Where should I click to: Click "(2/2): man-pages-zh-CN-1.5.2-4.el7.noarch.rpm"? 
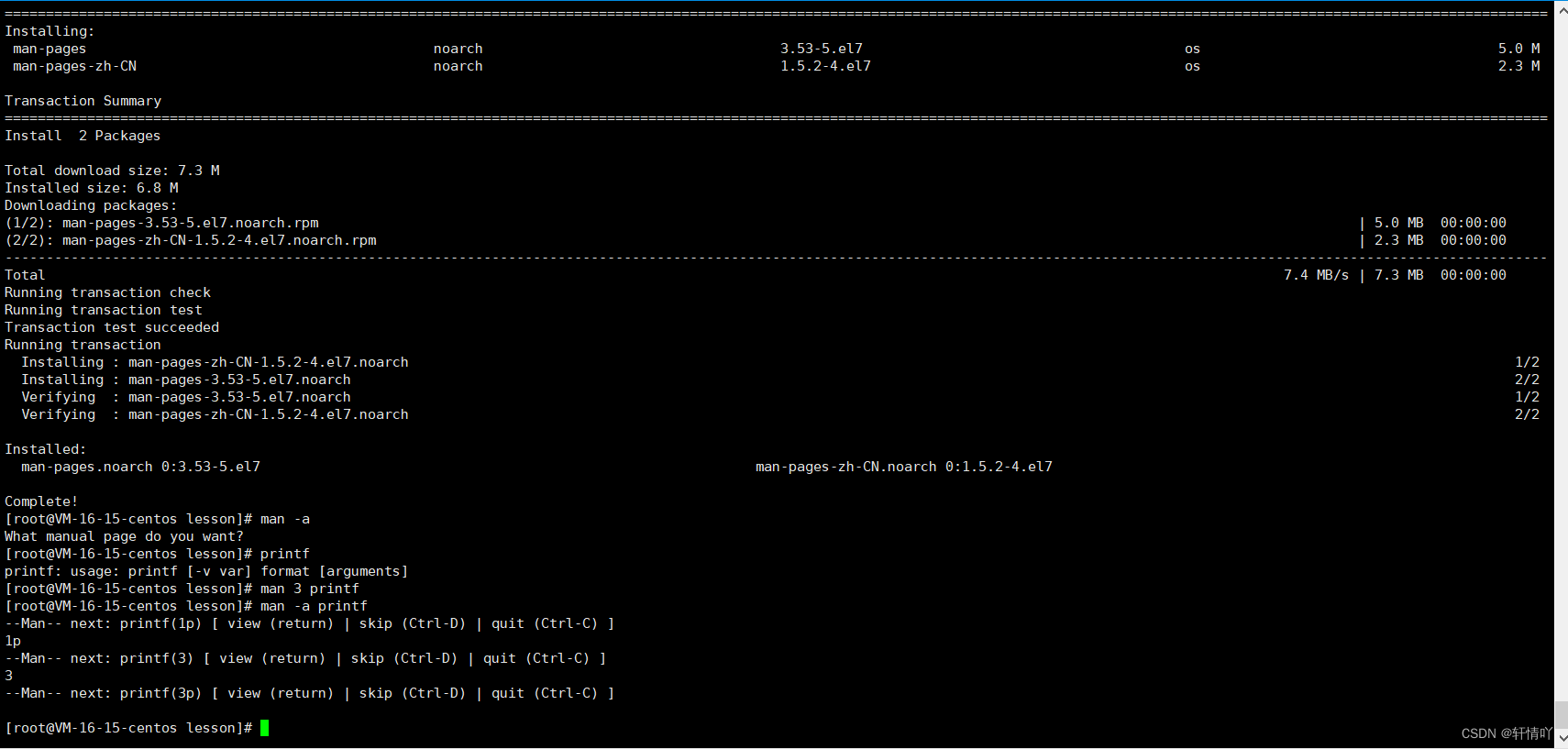191,240
